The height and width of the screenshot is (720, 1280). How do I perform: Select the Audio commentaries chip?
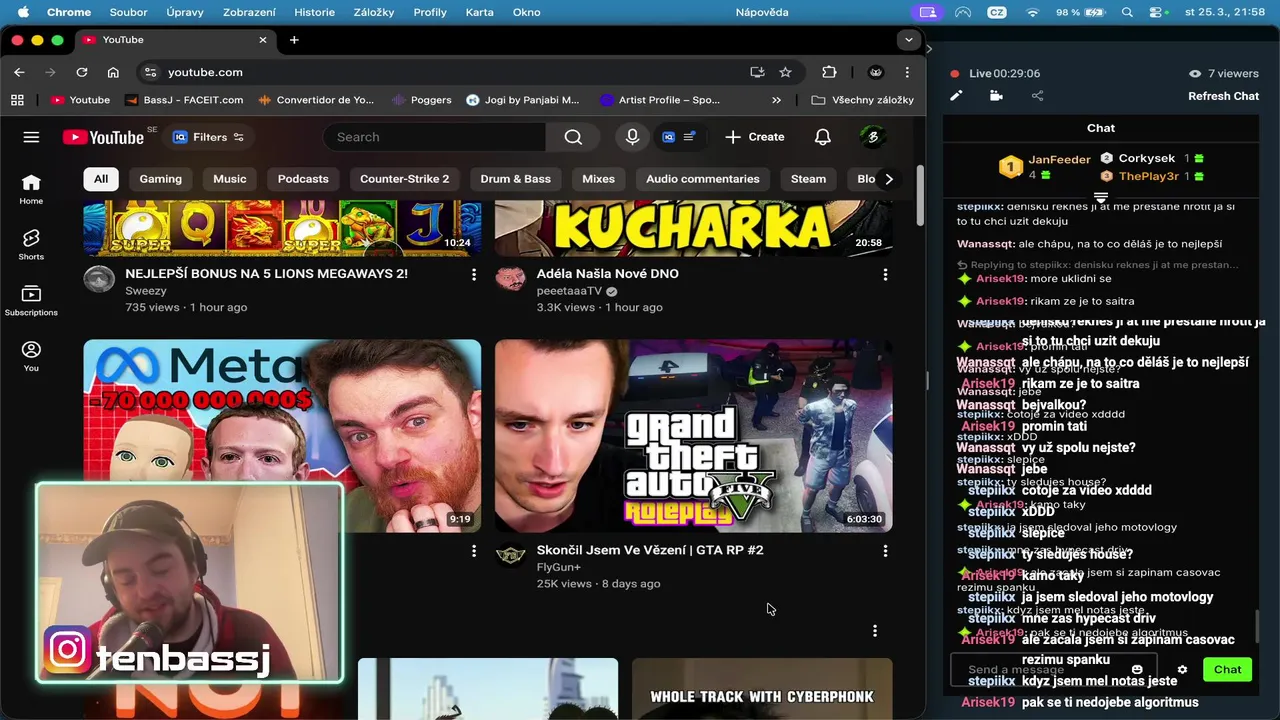tap(702, 179)
